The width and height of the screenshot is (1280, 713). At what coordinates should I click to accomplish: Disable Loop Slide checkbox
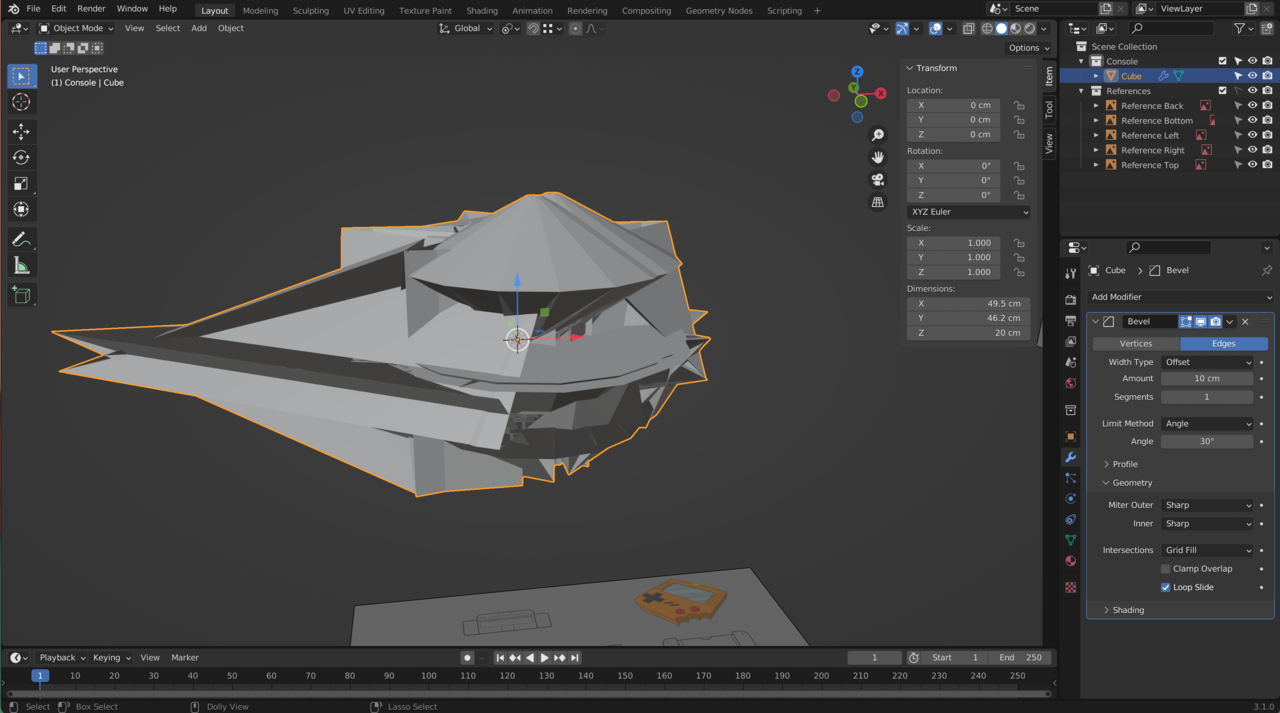point(1165,587)
